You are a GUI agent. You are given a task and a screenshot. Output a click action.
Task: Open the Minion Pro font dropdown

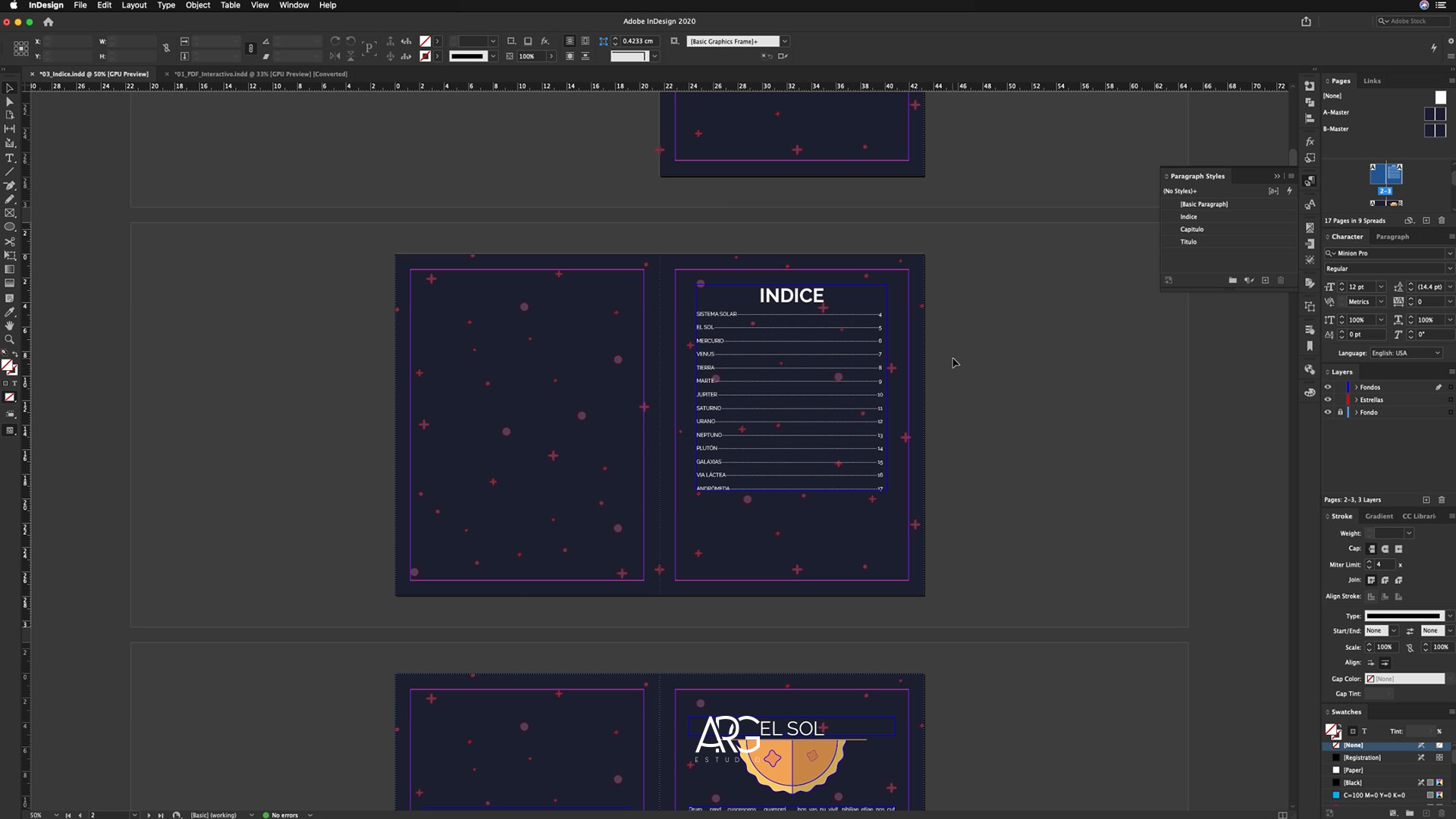point(1449,253)
